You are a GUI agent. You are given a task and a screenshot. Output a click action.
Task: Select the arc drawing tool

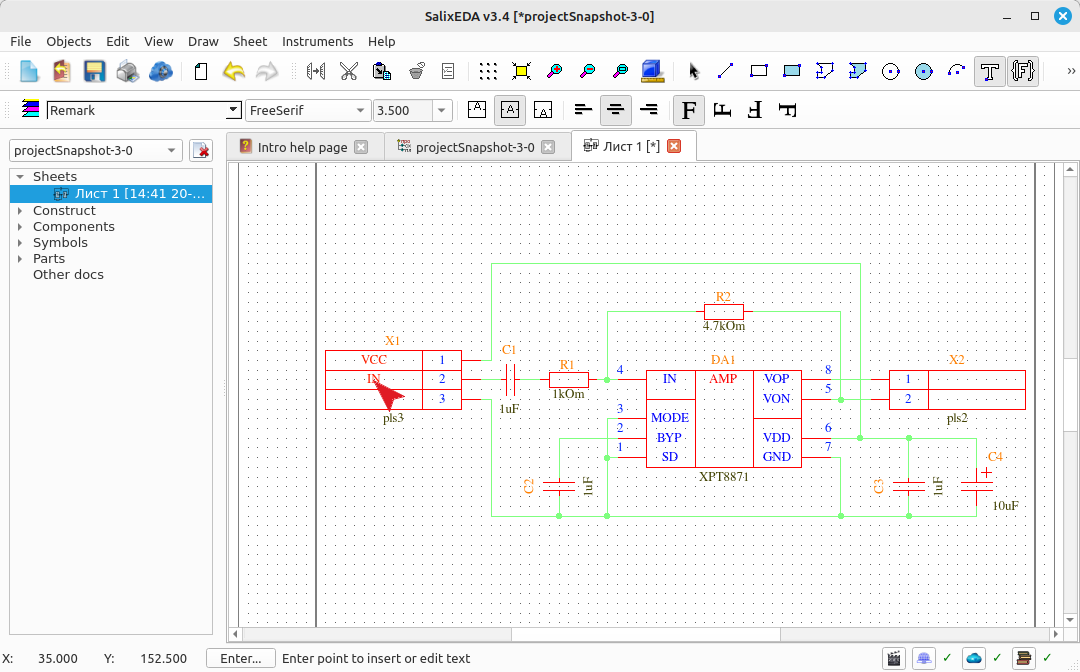click(957, 71)
